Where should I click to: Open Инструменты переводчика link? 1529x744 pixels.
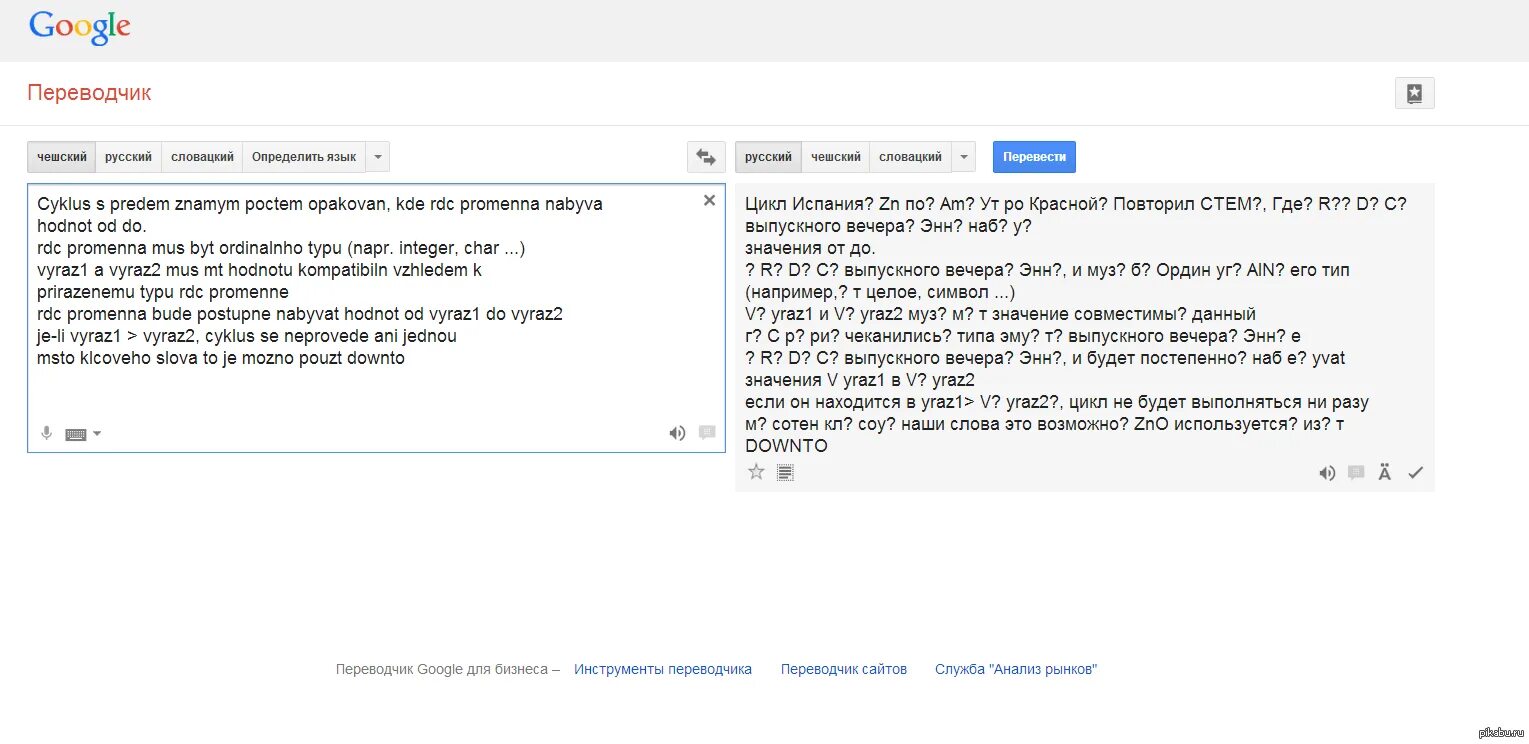(x=663, y=669)
